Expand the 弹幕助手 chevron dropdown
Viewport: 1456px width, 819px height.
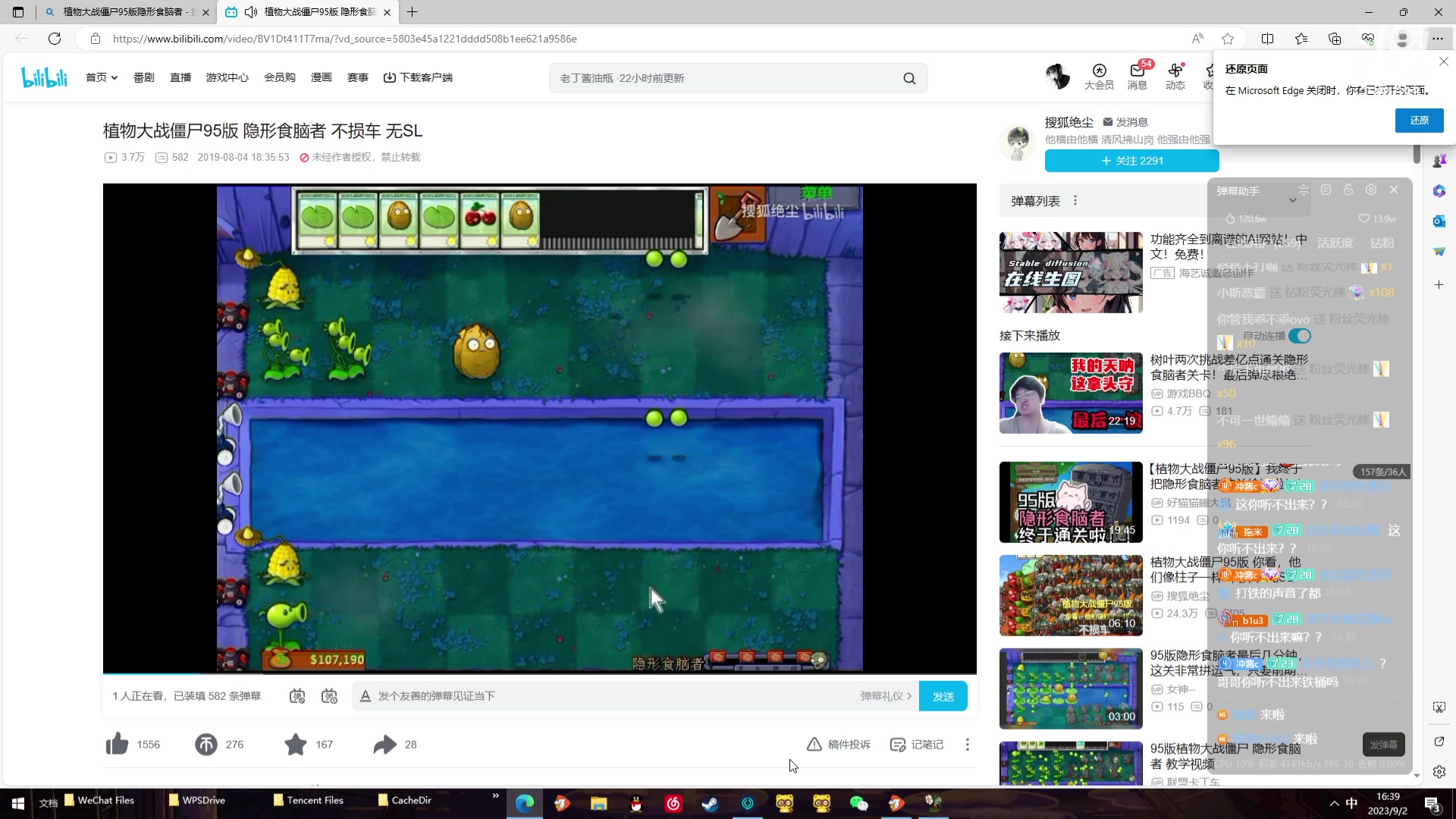(x=1293, y=200)
